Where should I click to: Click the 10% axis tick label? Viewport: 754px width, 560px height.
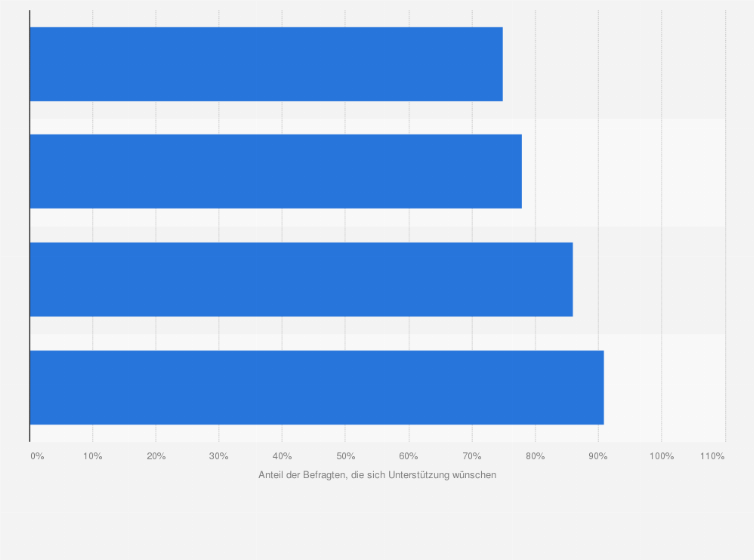coord(92,456)
